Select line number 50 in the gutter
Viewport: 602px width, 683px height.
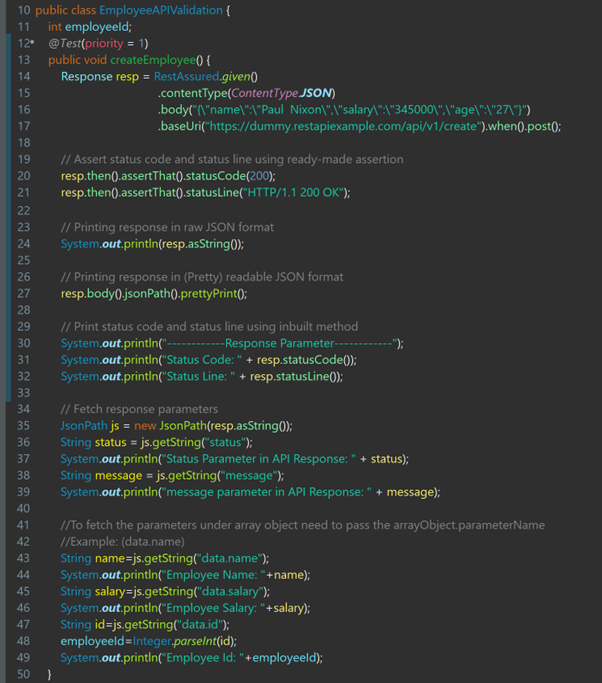24,674
